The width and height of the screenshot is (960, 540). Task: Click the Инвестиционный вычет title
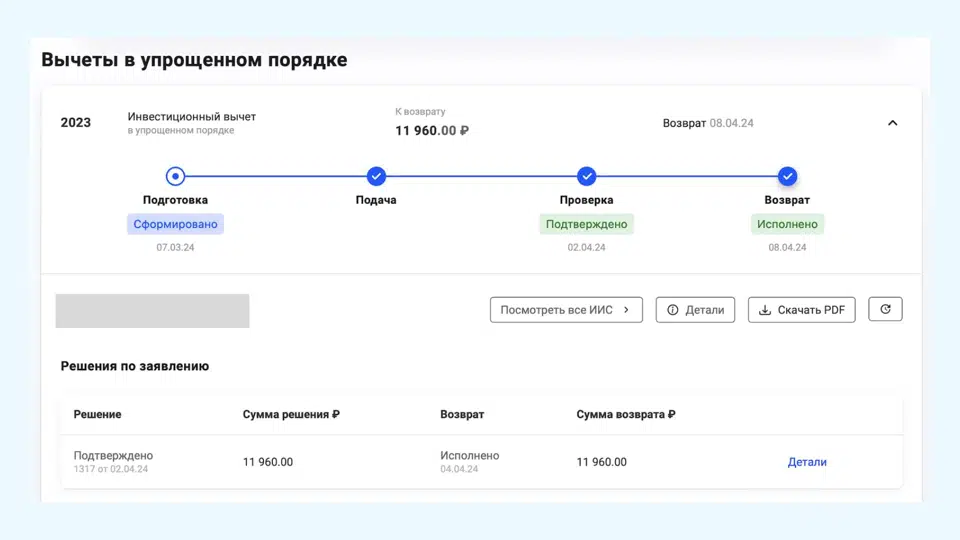[x=192, y=117]
